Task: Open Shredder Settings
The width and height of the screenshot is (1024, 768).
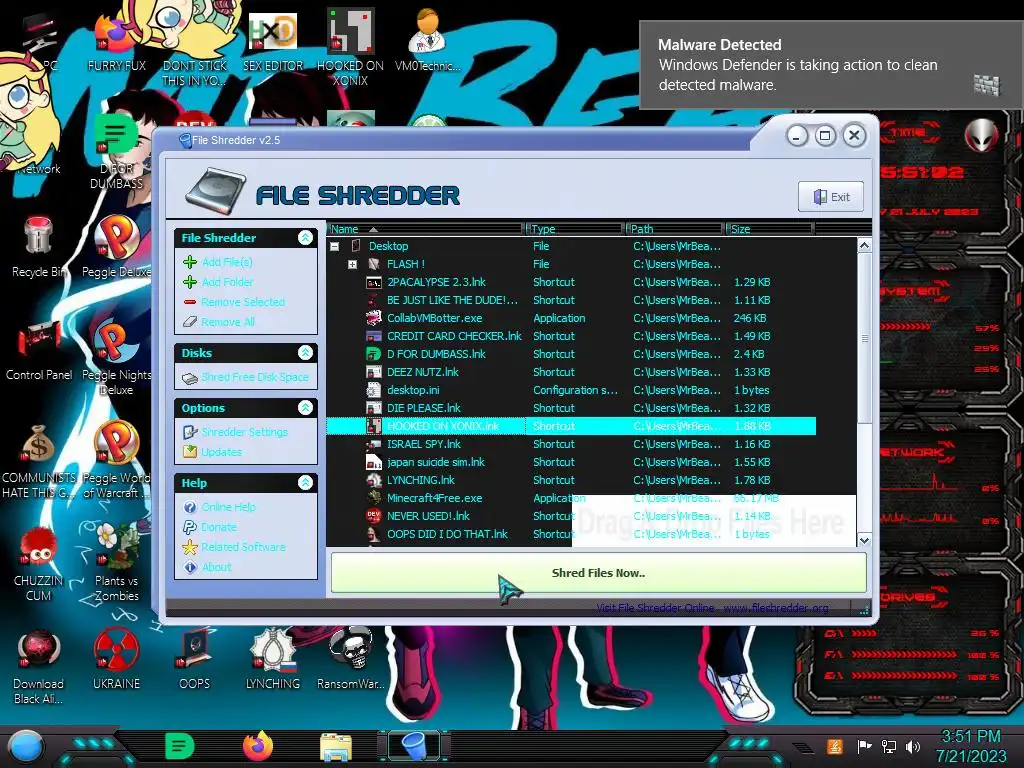Action: [244, 432]
